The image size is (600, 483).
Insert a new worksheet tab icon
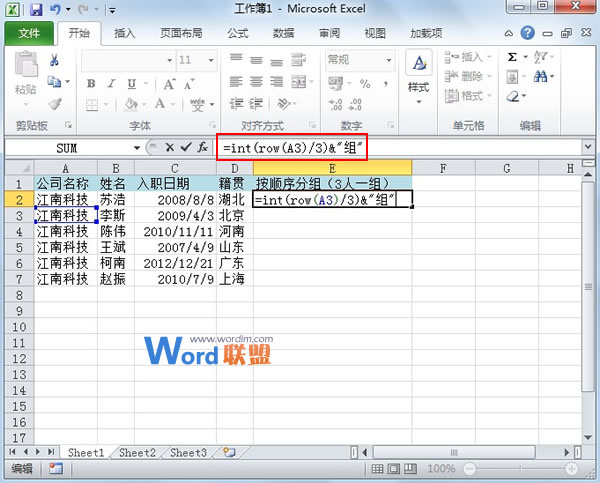coord(229,453)
